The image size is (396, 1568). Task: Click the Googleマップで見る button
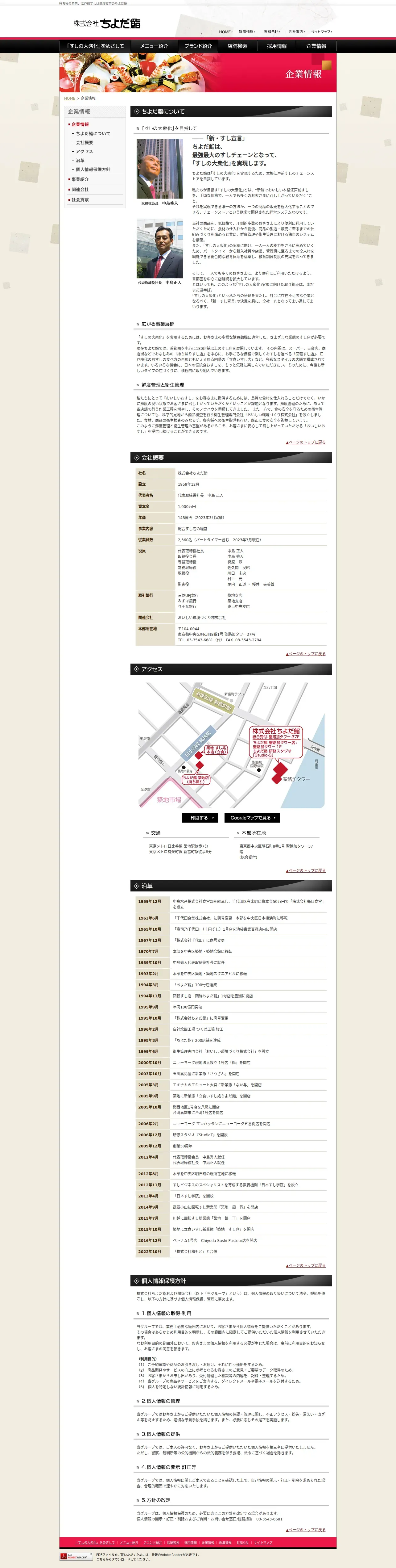[252, 817]
